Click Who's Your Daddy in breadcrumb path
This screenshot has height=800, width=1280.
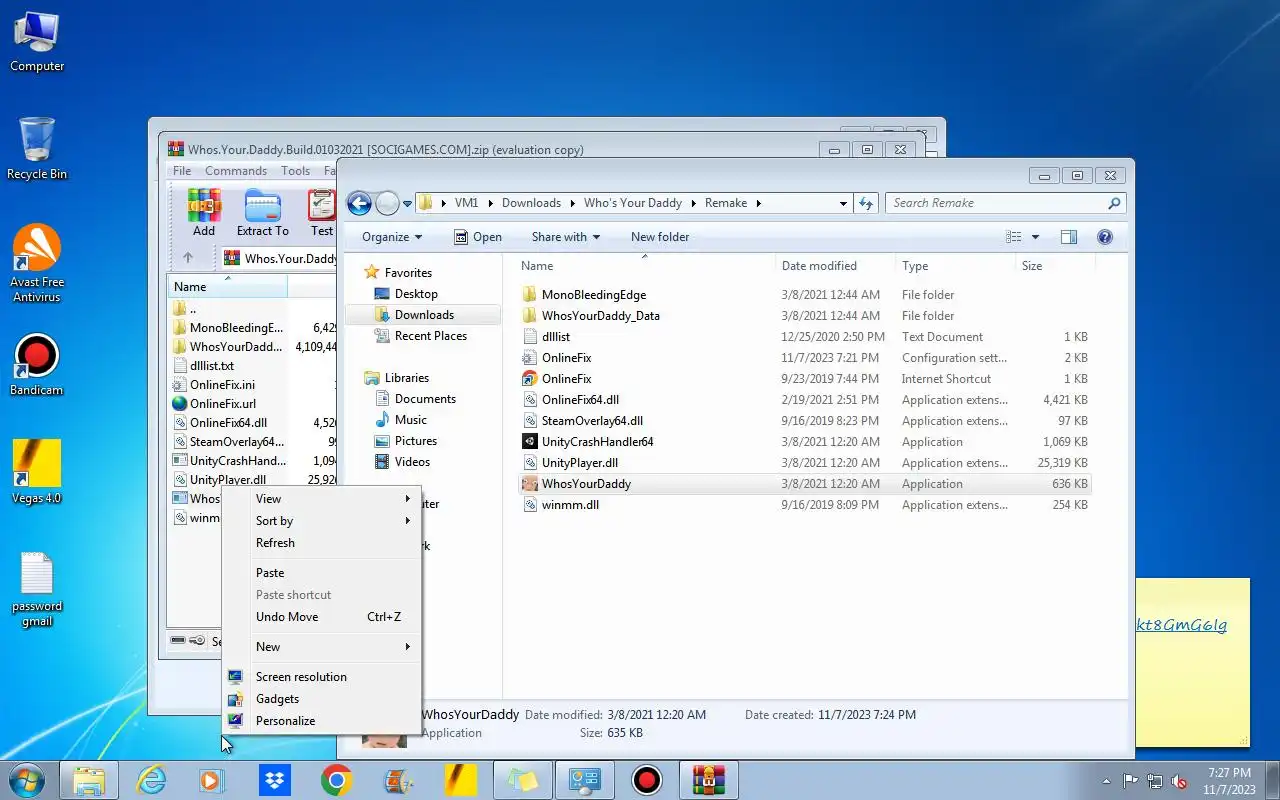pos(633,203)
